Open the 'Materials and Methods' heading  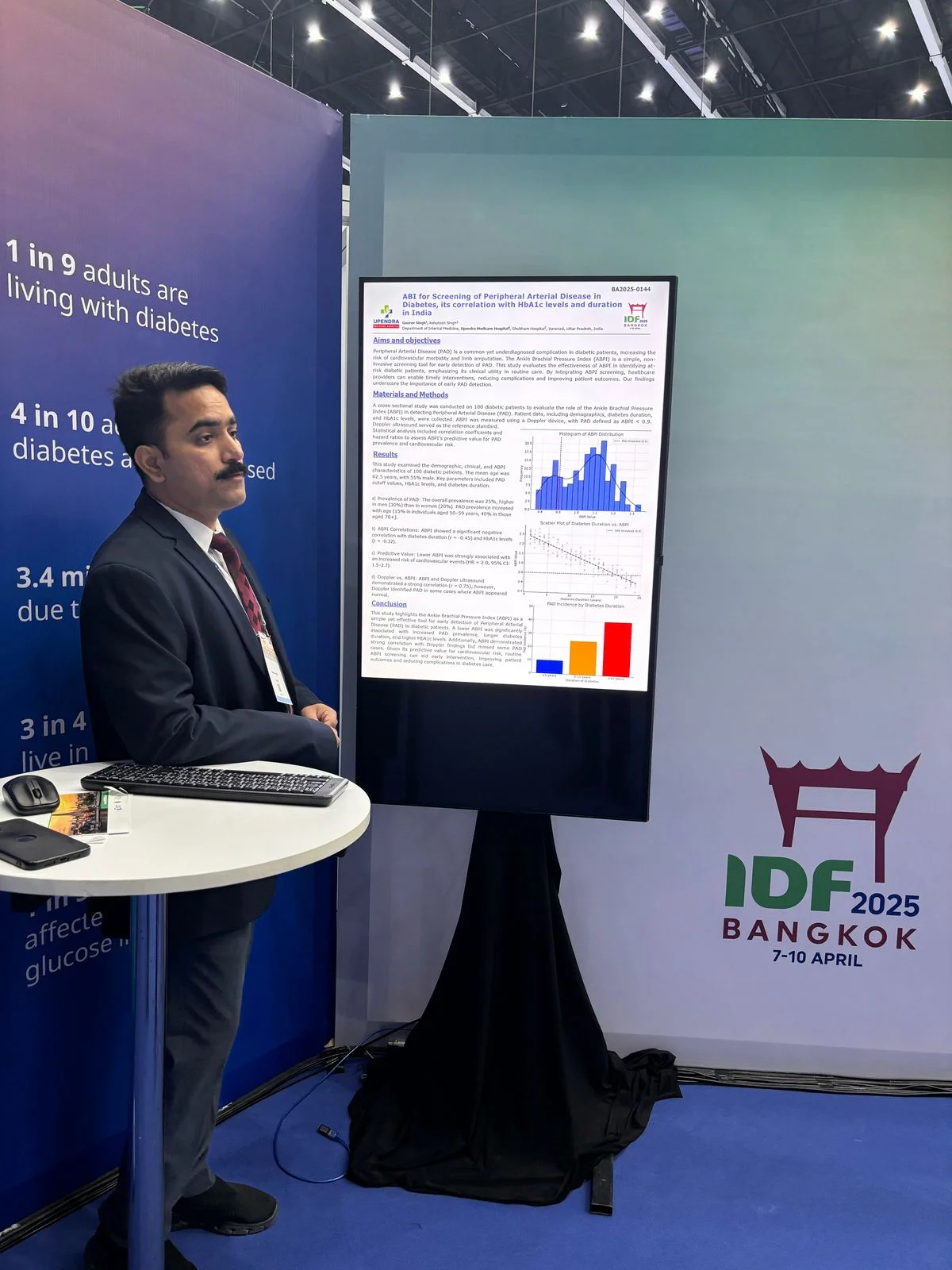click(x=410, y=394)
